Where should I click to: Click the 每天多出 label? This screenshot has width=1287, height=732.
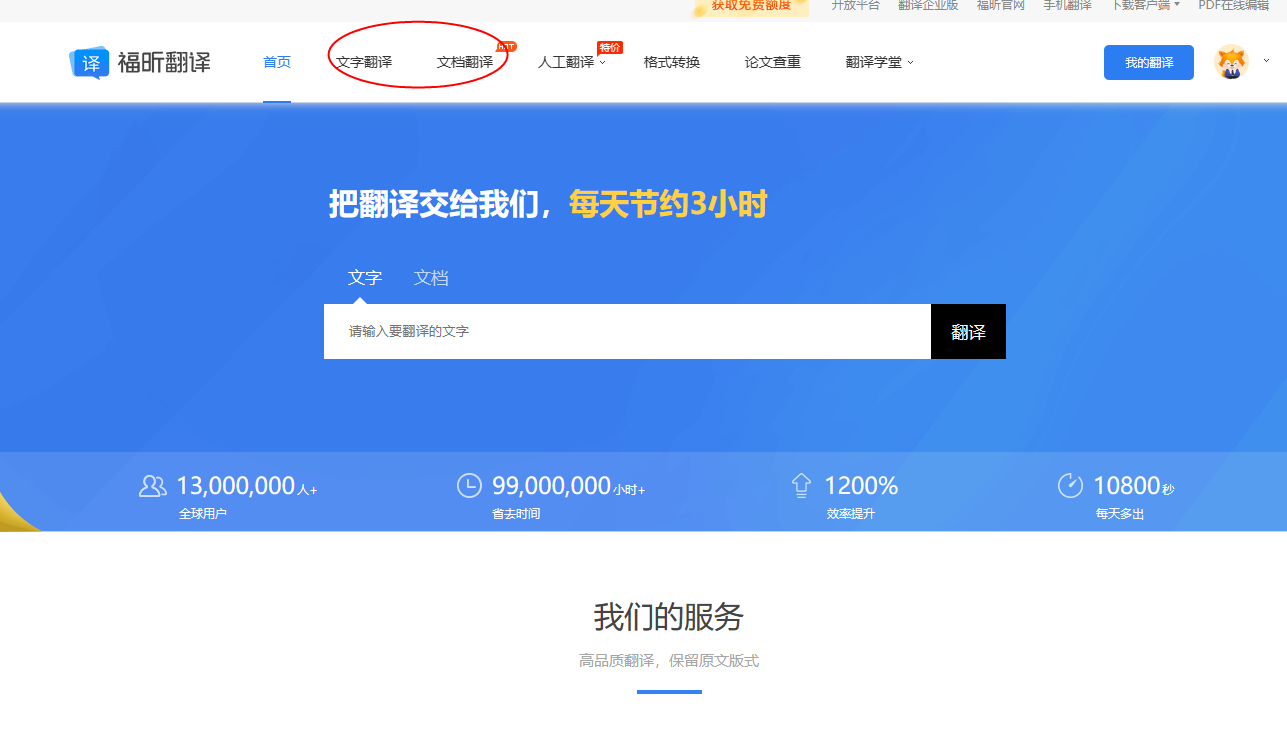coord(1119,514)
